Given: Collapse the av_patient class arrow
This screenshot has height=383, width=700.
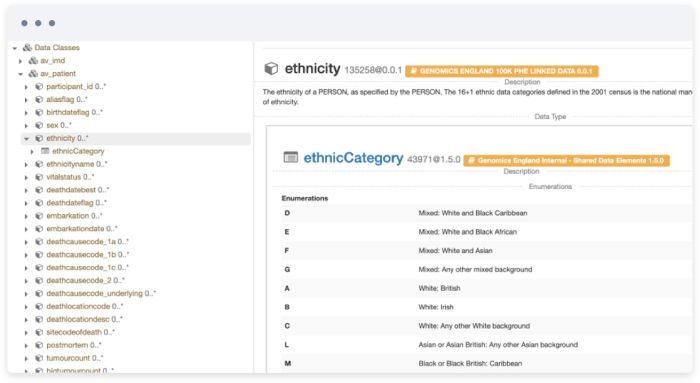Looking at the screenshot, I should [x=21, y=74].
